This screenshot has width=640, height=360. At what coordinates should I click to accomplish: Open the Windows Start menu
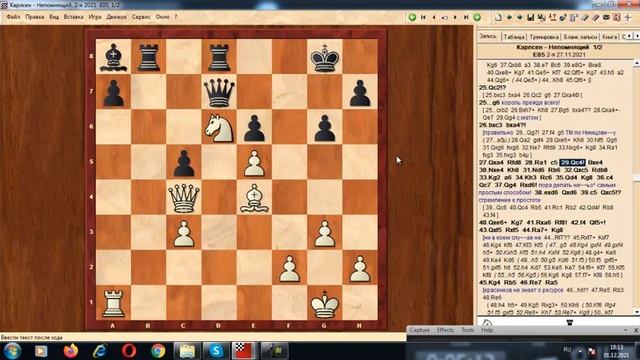12,351
